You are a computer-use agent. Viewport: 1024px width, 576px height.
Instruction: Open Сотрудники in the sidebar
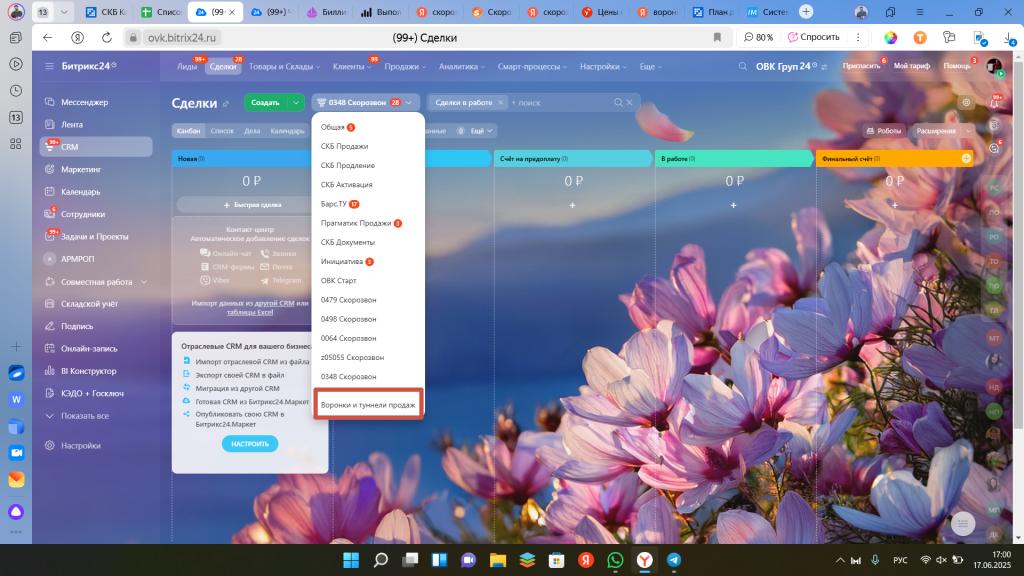pyautogui.click(x=83, y=214)
